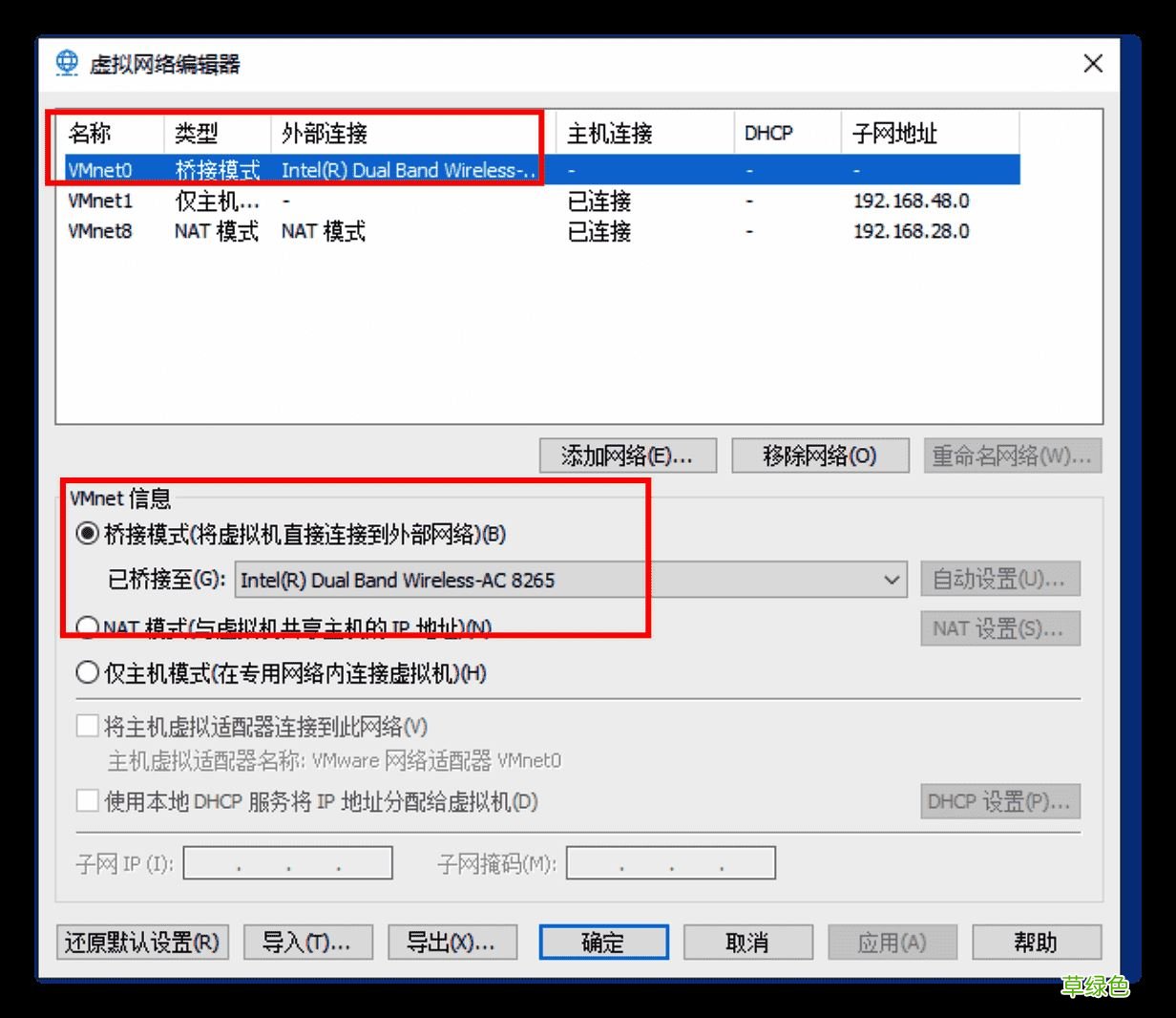Click the 取消 button
Screen dimensions: 1176x1018
(x=747, y=943)
